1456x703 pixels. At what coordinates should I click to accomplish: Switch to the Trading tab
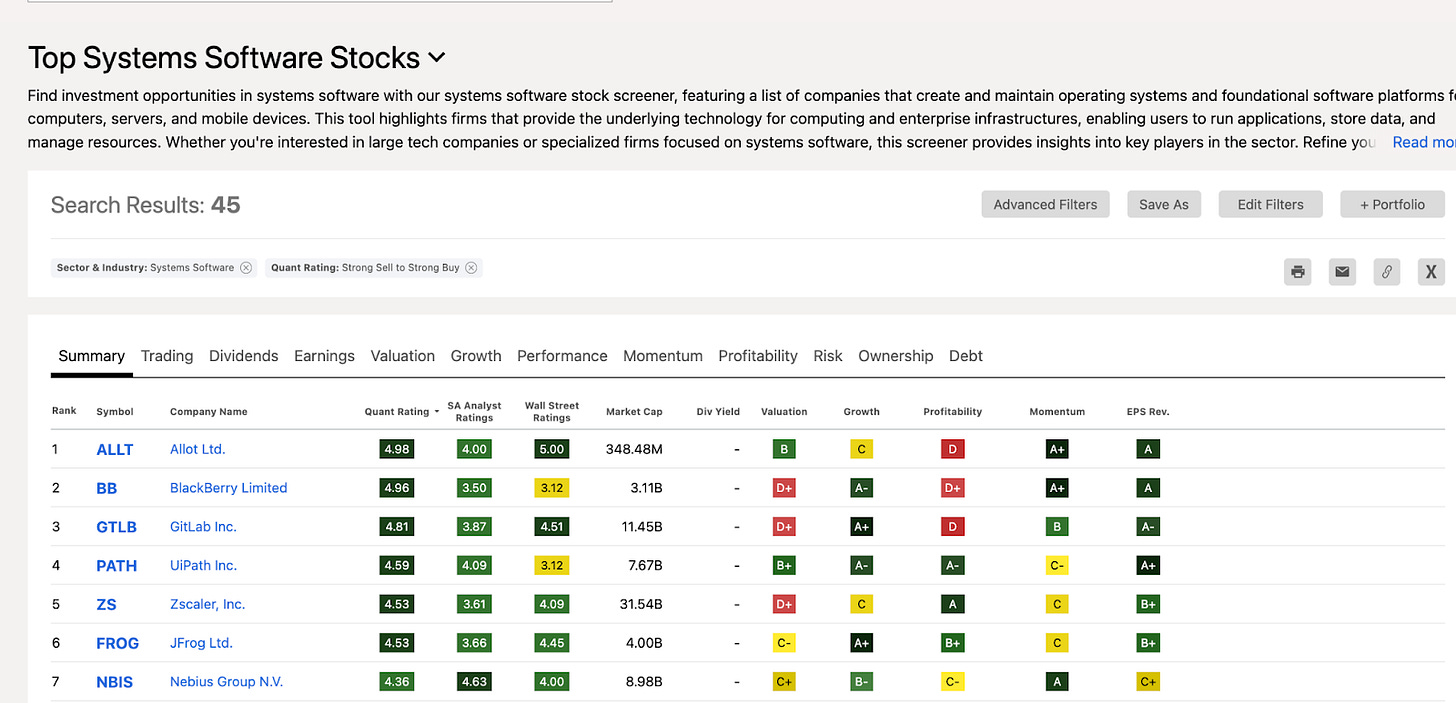click(x=167, y=356)
